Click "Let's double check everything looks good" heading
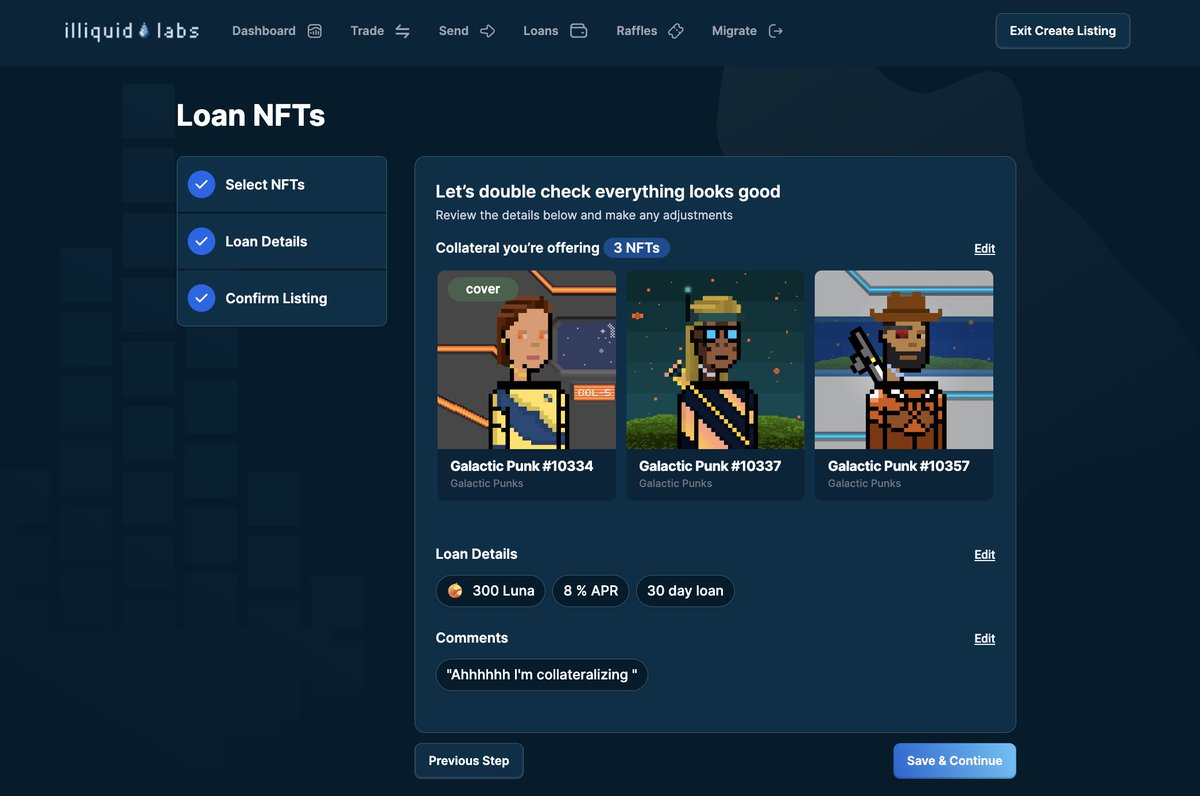1200x796 pixels. 608,192
